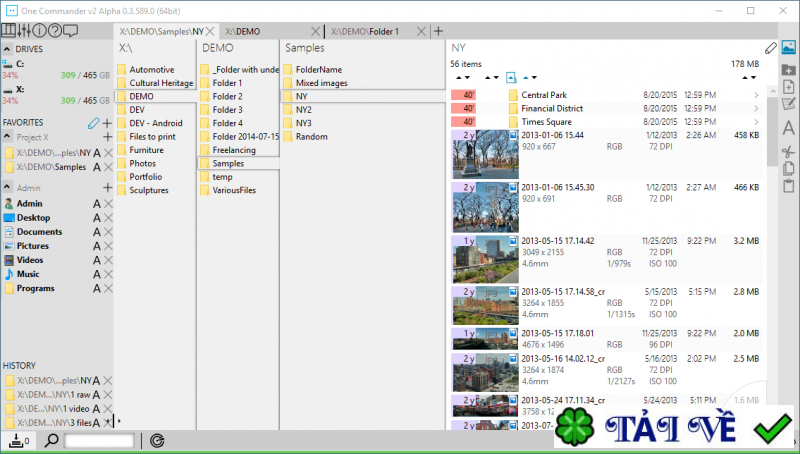Screen dimensions: 800x454
Task: Sort by name using blue arrow header
Action: pos(530,78)
